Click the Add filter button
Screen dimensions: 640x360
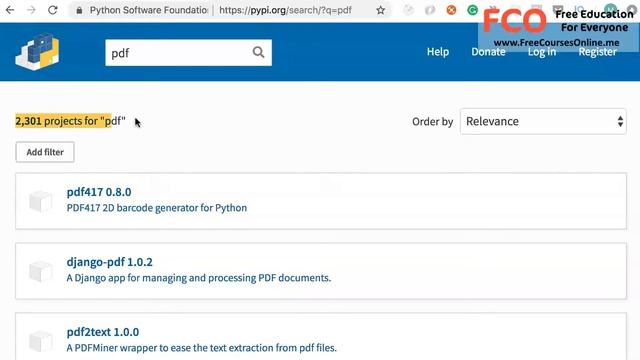coord(45,152)
